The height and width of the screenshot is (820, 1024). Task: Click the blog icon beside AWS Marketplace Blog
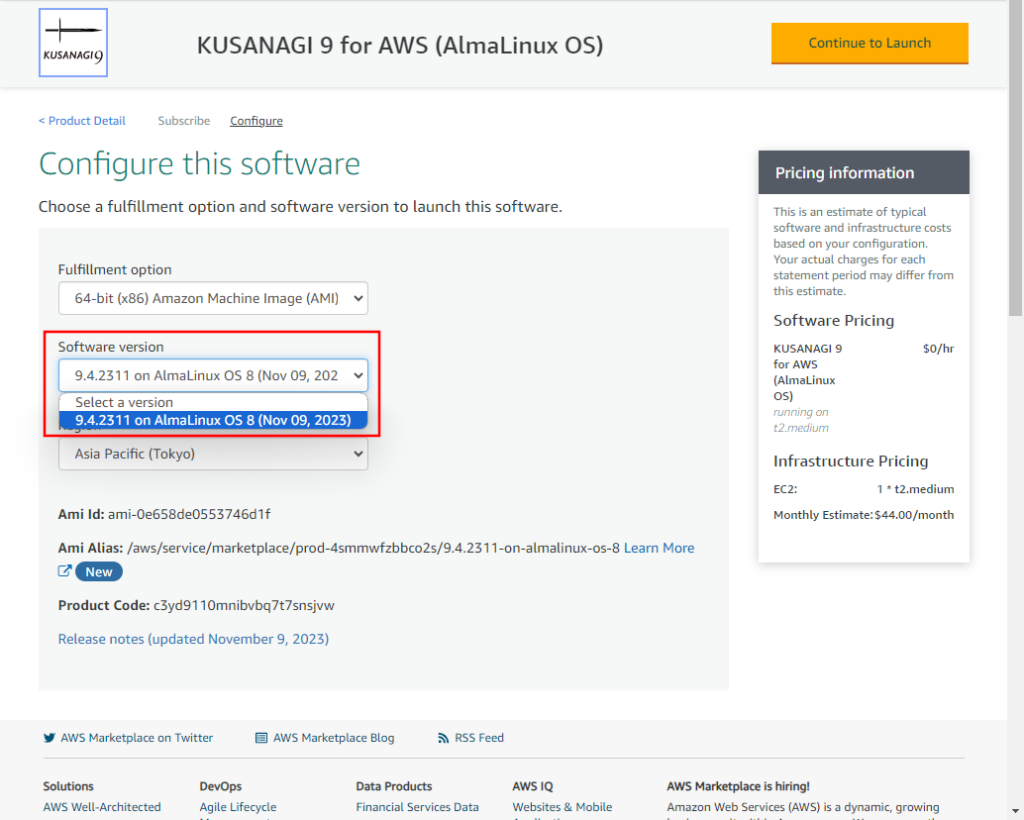click(261, 738)
